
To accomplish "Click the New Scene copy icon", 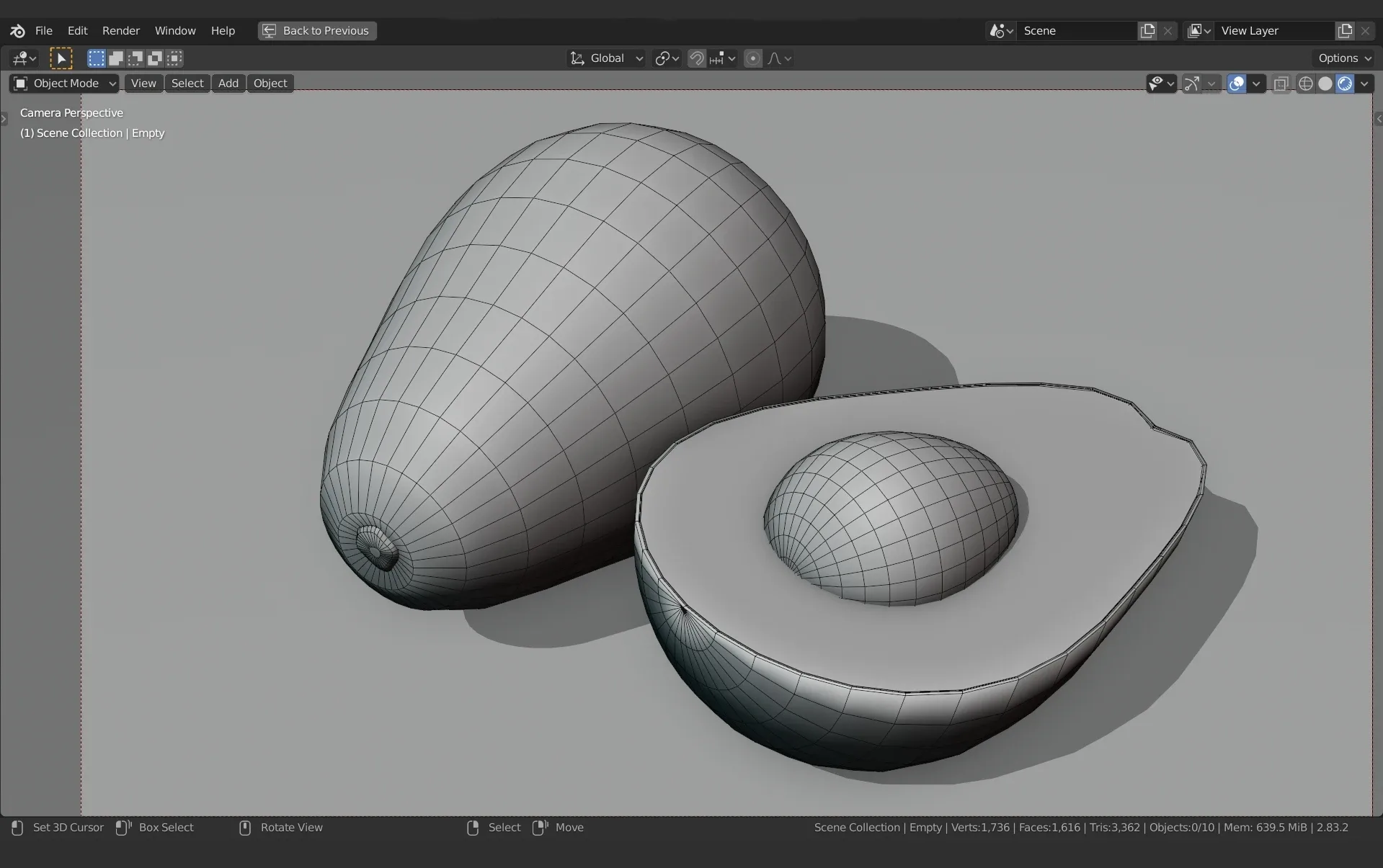I will (x=1147, y=31).
